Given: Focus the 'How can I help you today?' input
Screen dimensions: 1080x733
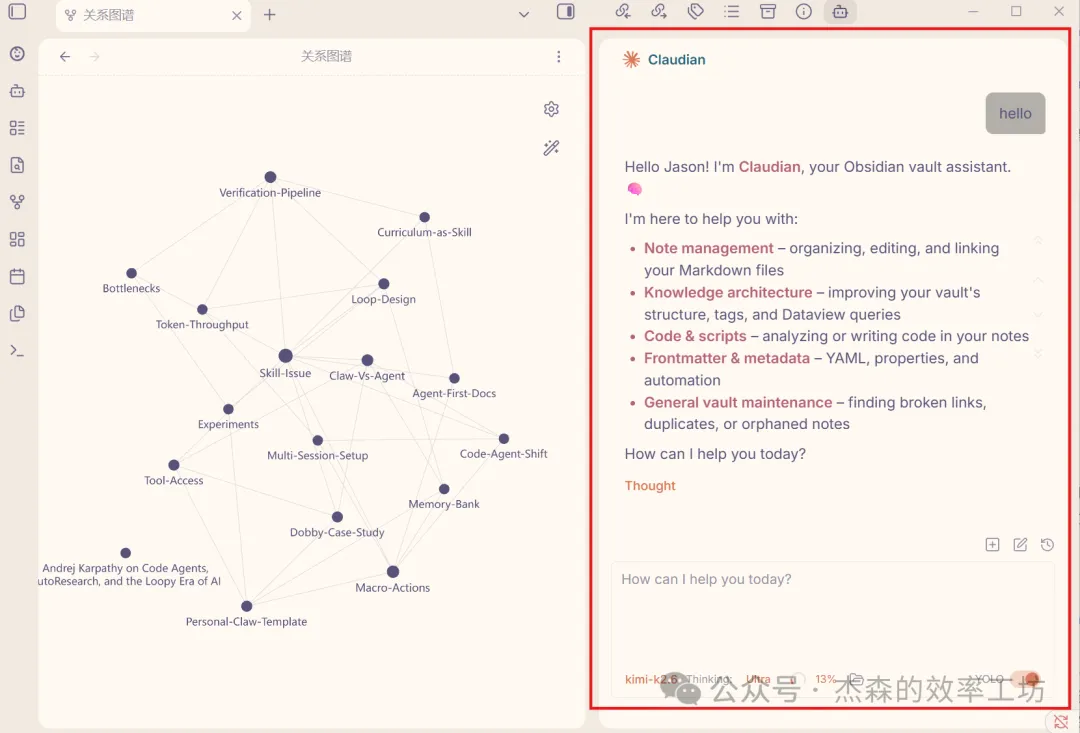Looking at the screenshot, I should point(833,613).
